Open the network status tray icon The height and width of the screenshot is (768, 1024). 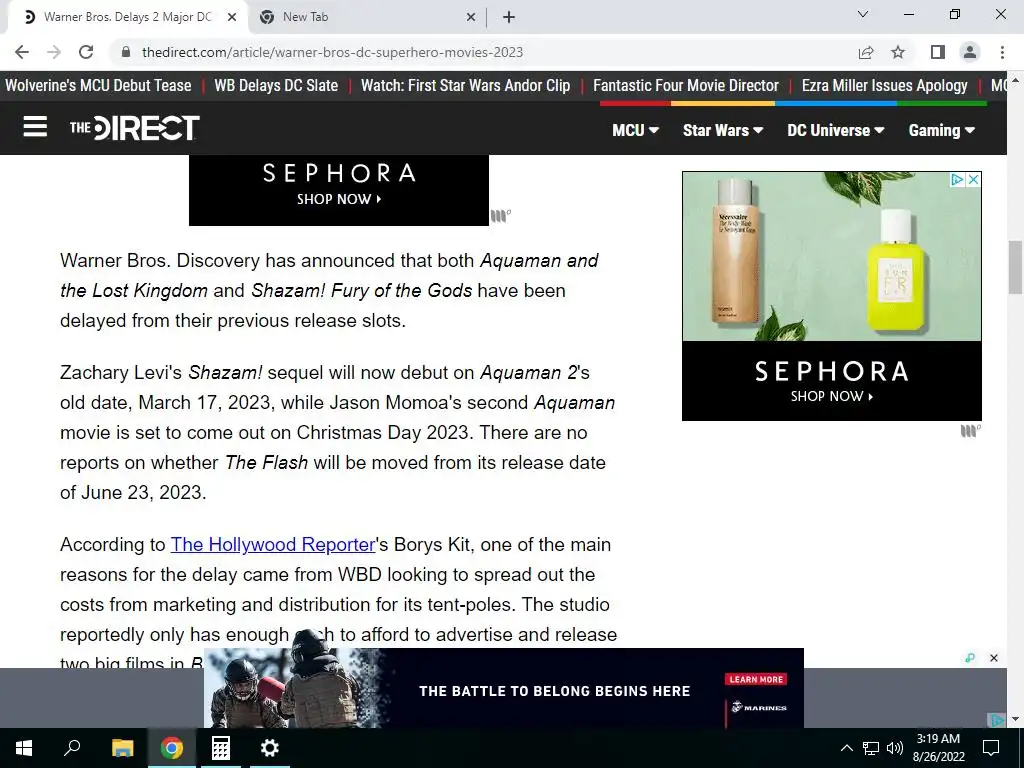[871, 748]
